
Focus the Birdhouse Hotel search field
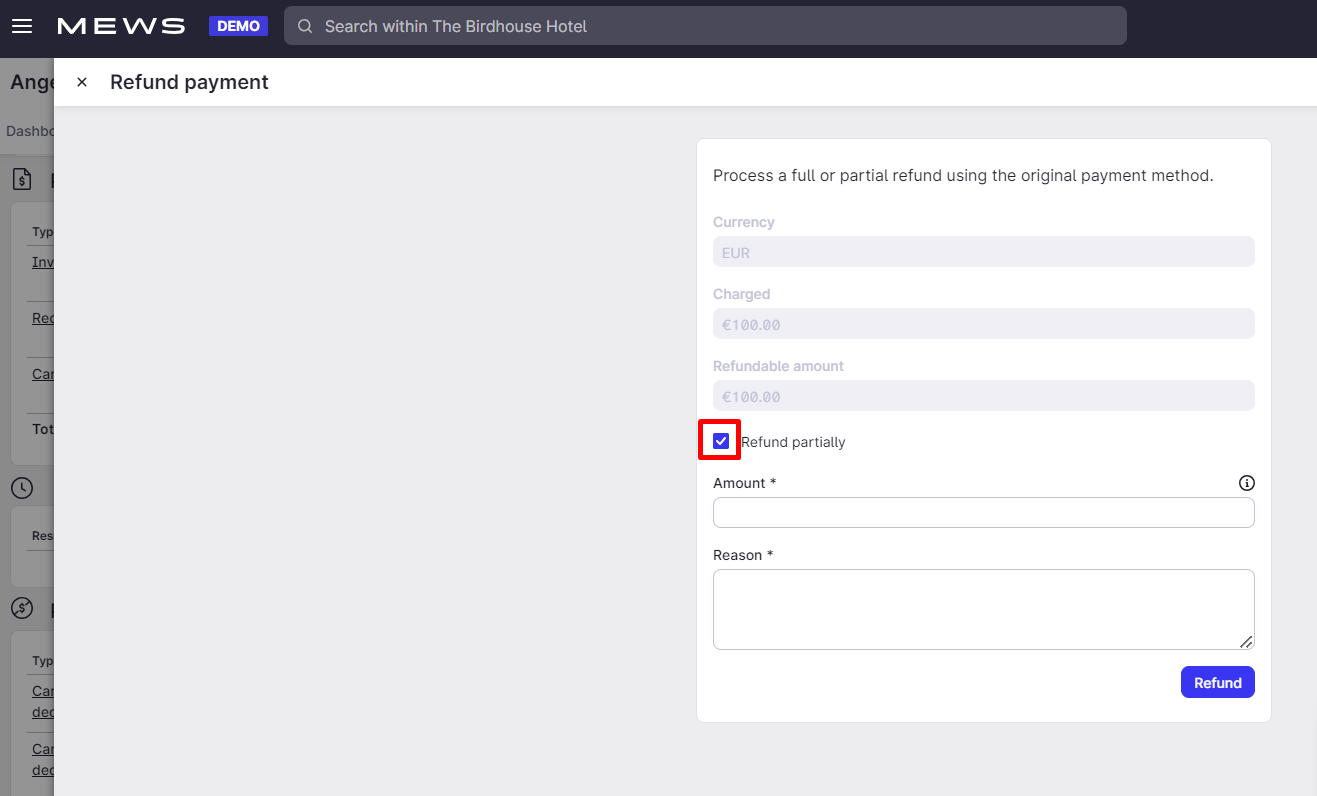click(705, 26)
